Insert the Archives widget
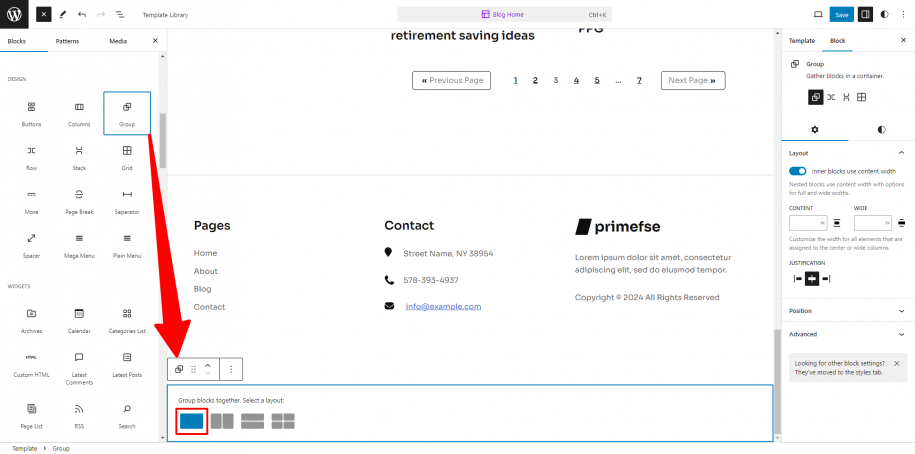The width and height of the screenshot is (915, 454). pyautogui.click(x=32, y=320)
